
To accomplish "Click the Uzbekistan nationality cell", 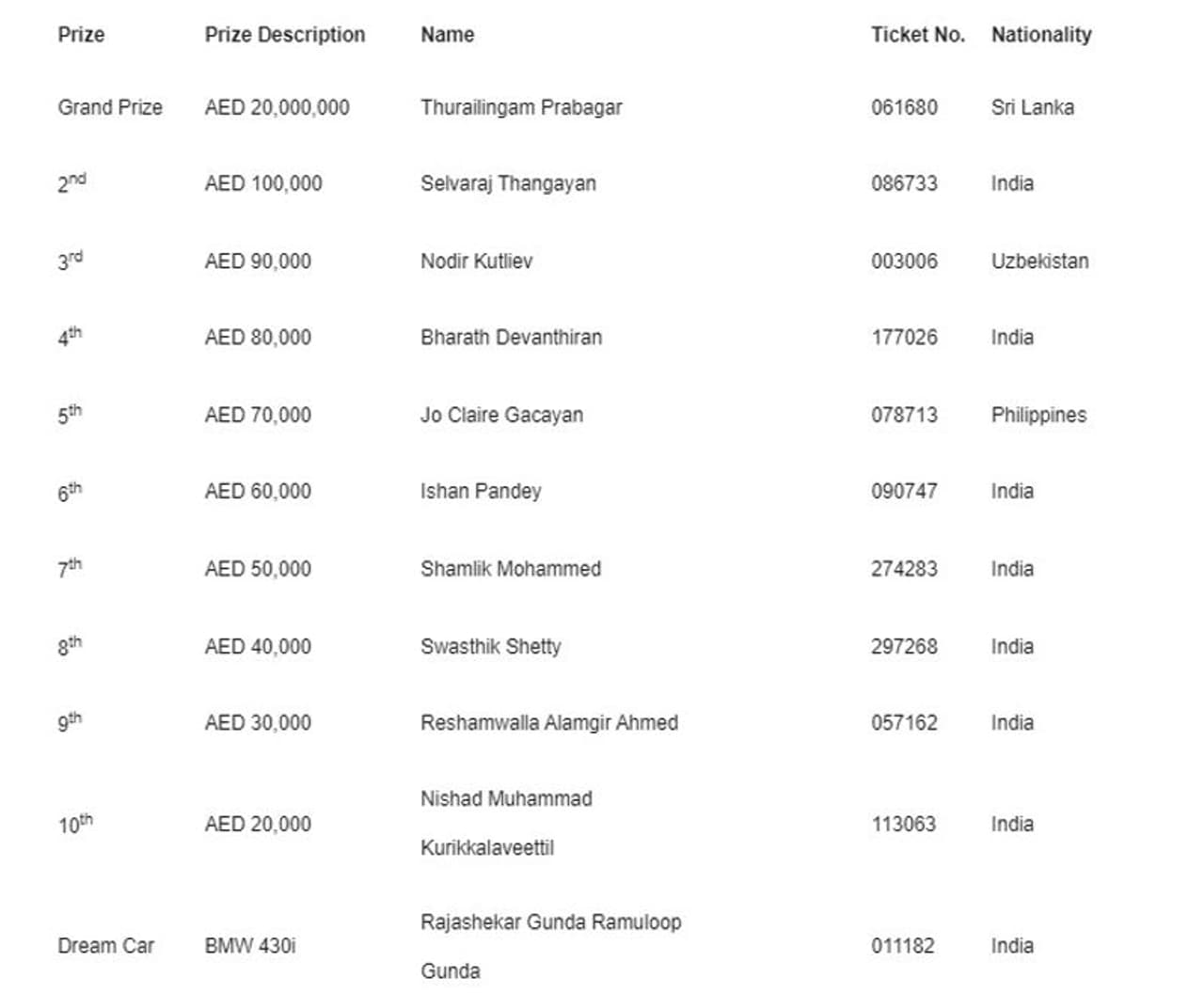I will tap(1038, 261).
